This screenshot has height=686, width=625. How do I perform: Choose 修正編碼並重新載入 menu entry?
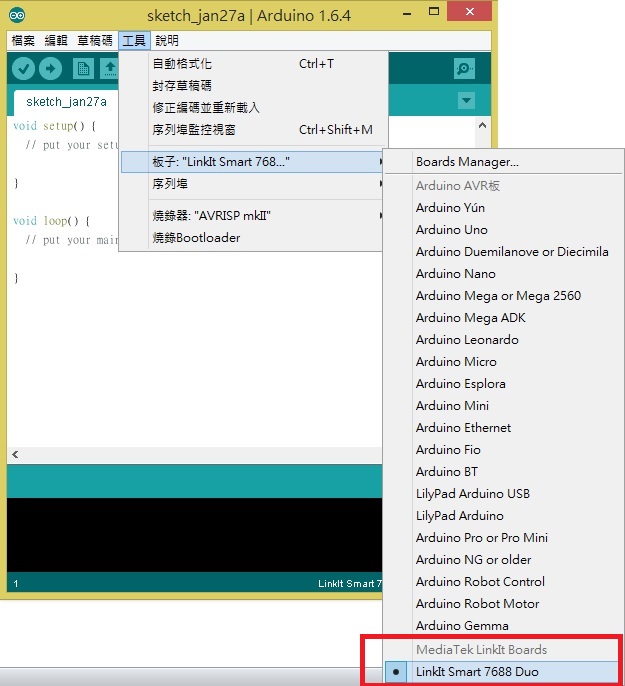tap(254, 108)
